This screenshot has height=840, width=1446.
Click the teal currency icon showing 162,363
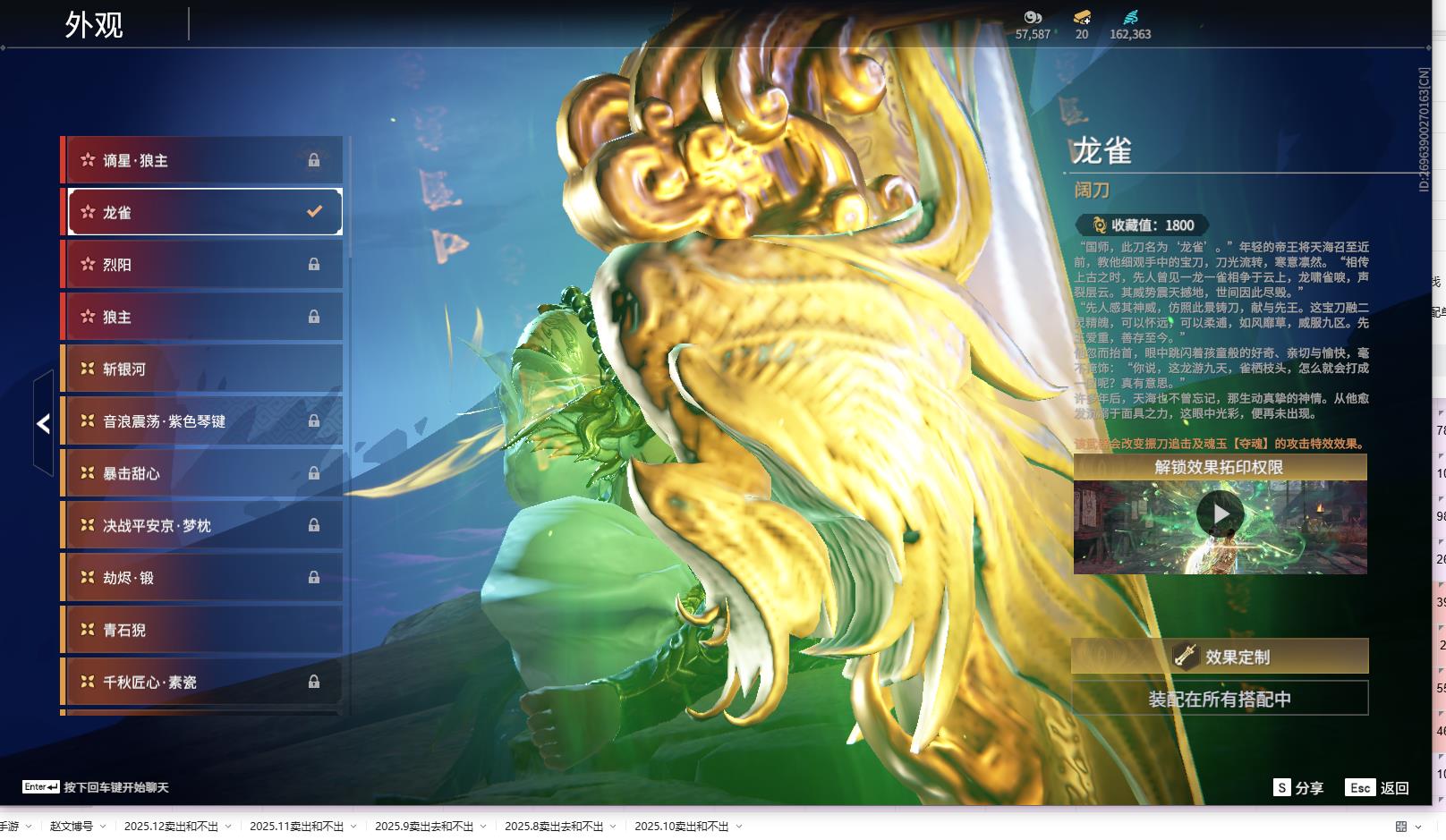[1130, 17]
